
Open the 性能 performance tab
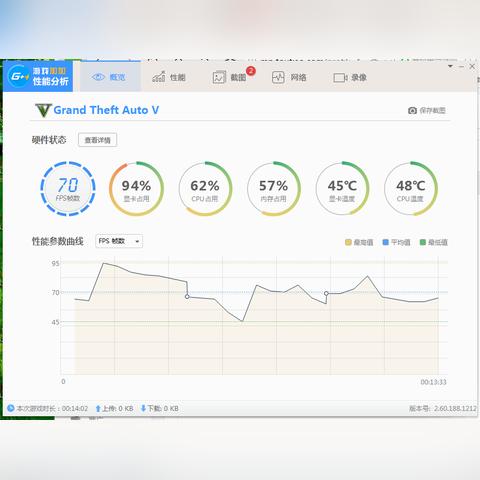coord(169,77)
